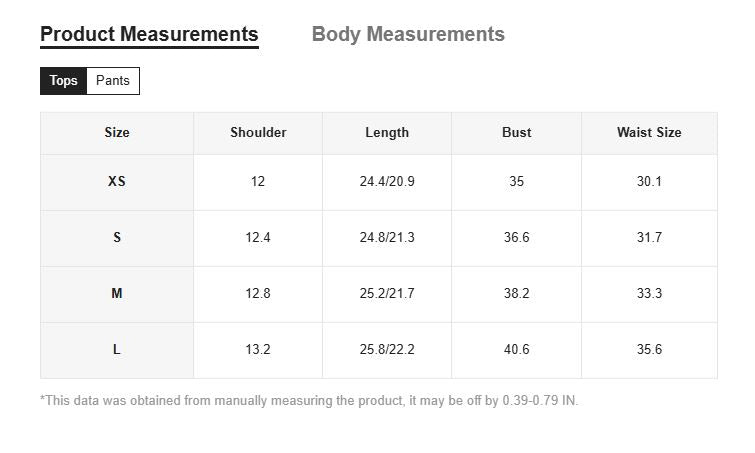Select the L size row label

117,350
